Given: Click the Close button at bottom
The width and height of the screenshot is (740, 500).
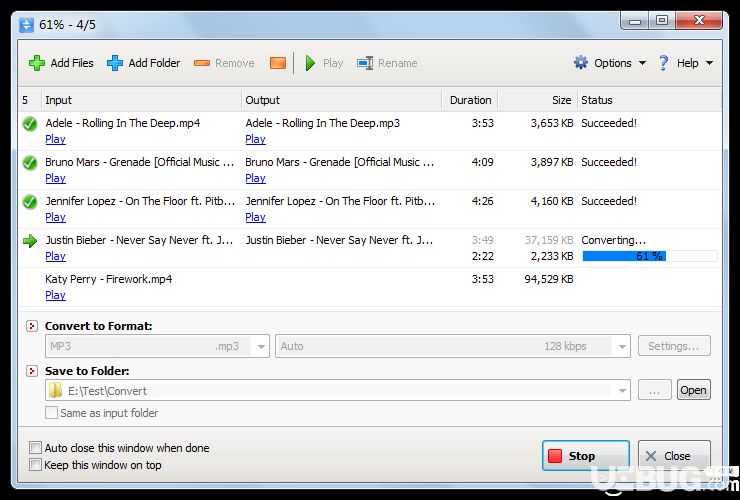Looking at the screenshot, I should 674,456.
